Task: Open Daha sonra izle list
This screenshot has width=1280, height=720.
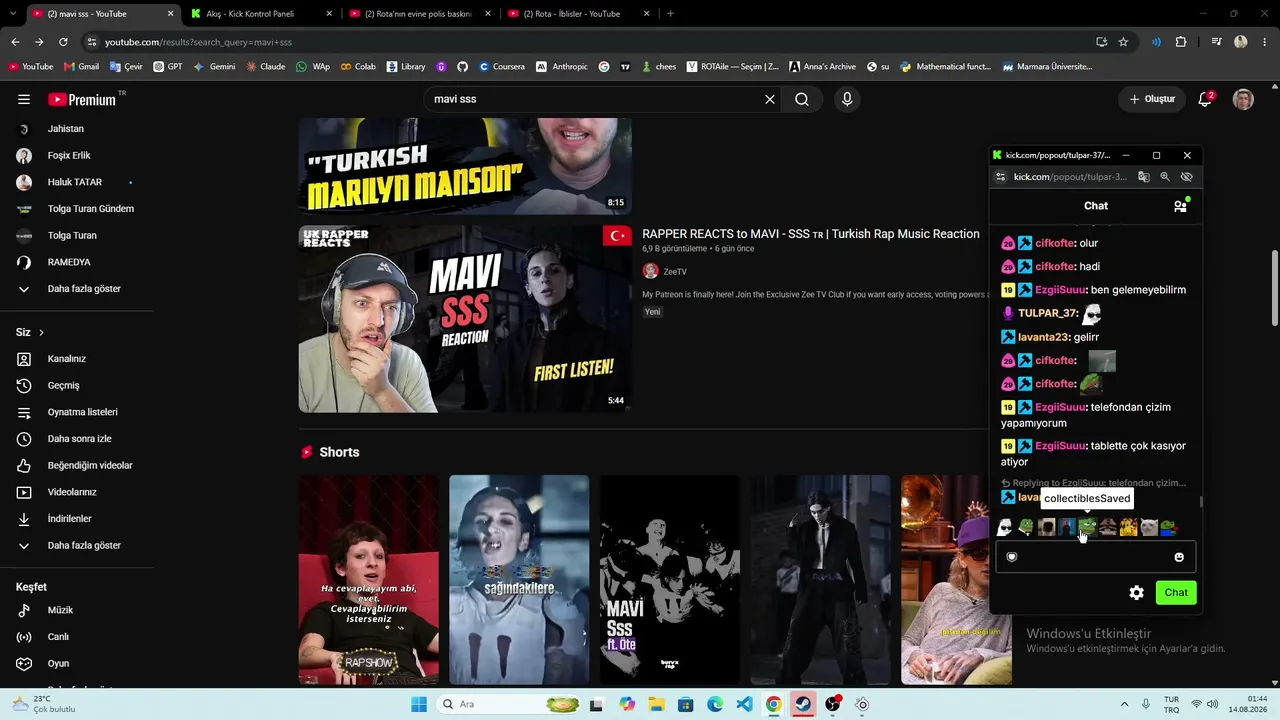Action: pyautogui.click(x=77, y=439)
